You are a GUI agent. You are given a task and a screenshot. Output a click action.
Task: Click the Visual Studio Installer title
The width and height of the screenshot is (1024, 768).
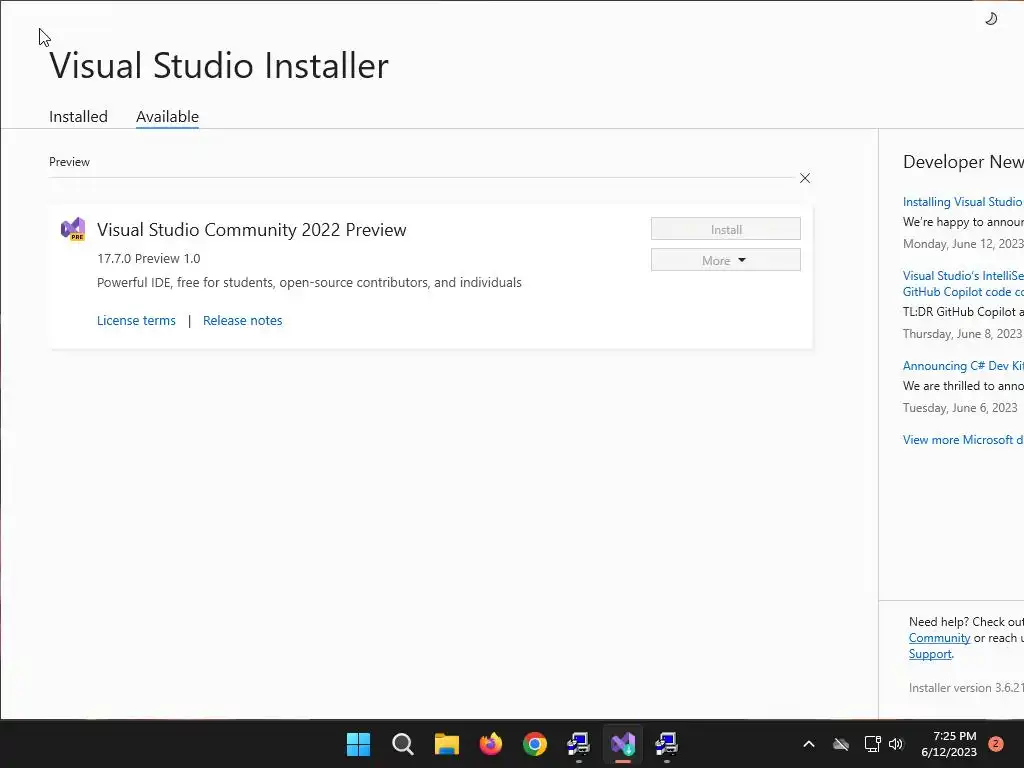pos(219,65)
